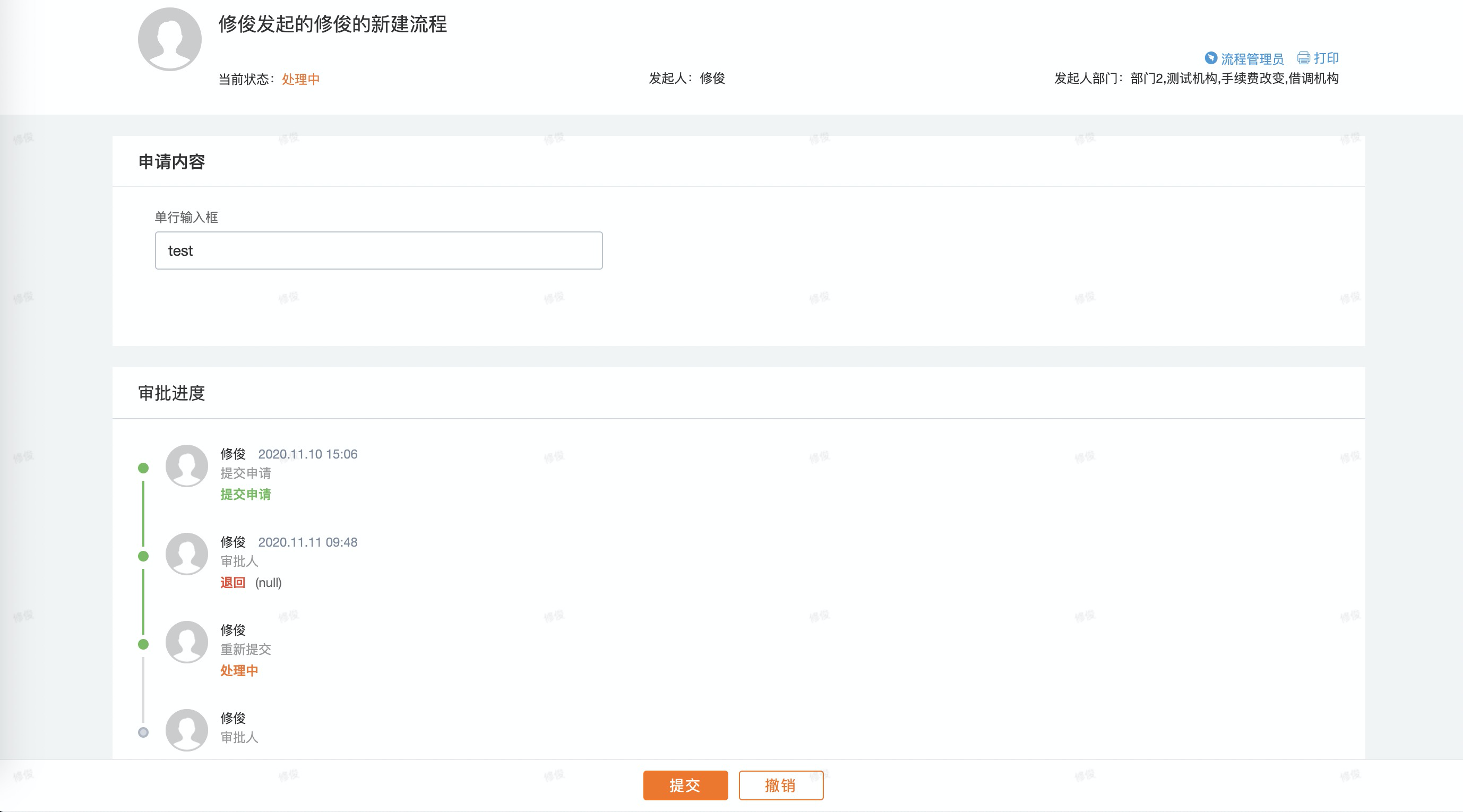This screenshot has width=1463, height=812.
Task: Click the 打印 print link
Action: pos(1326,58)
